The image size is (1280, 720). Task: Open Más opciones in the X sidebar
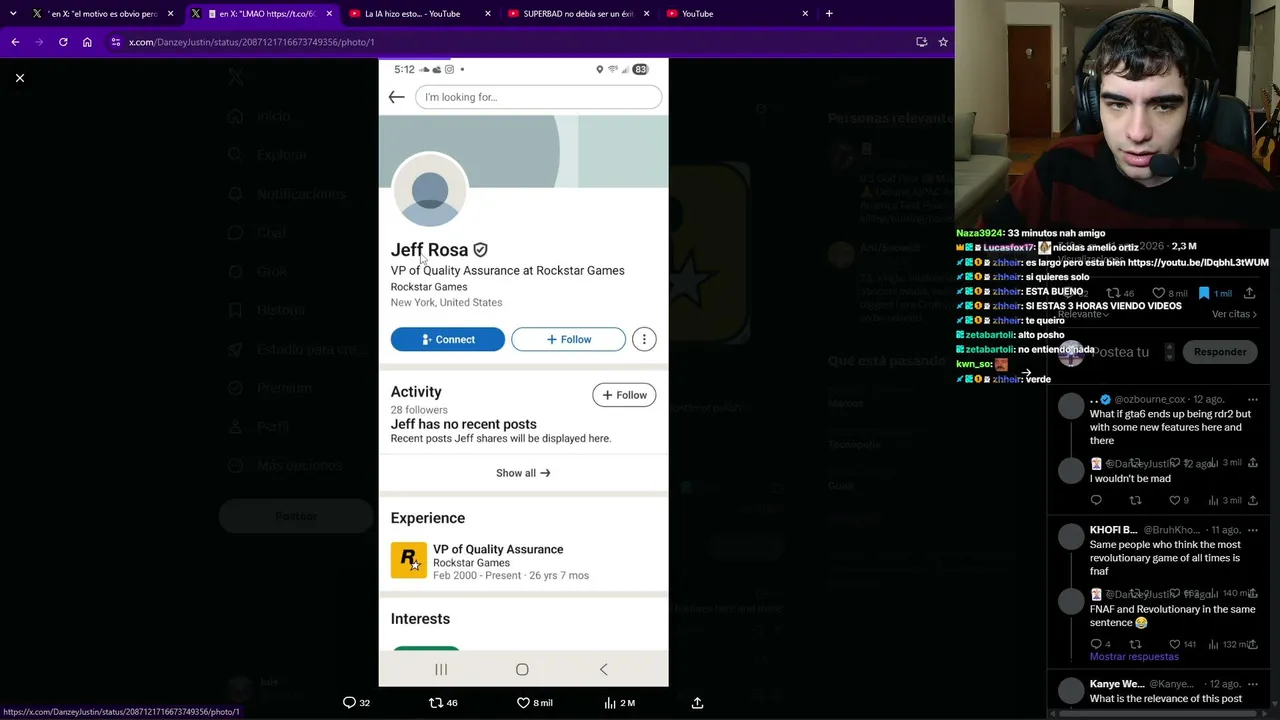(286, 466)
